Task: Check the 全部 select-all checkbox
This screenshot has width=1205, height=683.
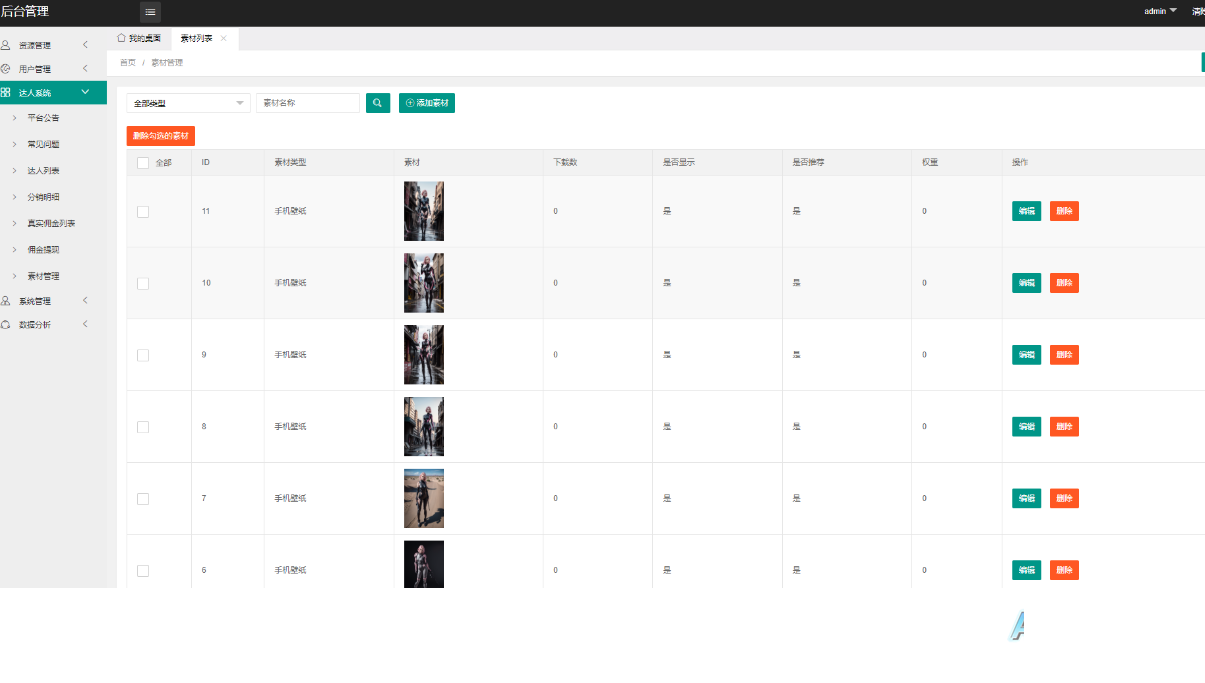Action: pos(143,163)
